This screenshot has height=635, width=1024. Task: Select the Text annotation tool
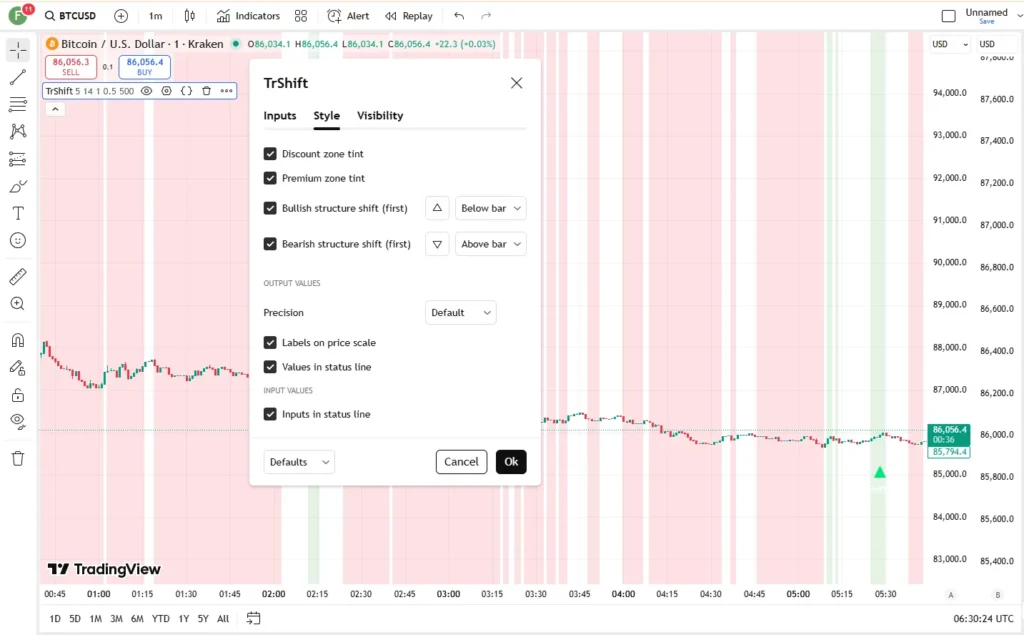pyautogui.click(x=18, y=214)
